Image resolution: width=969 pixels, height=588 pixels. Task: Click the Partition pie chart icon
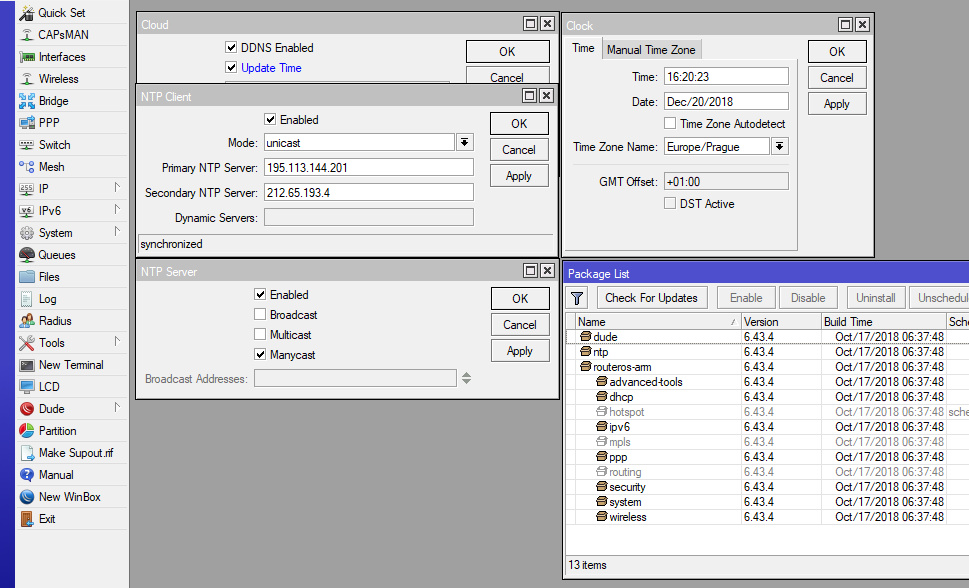(x=27, y=431)
